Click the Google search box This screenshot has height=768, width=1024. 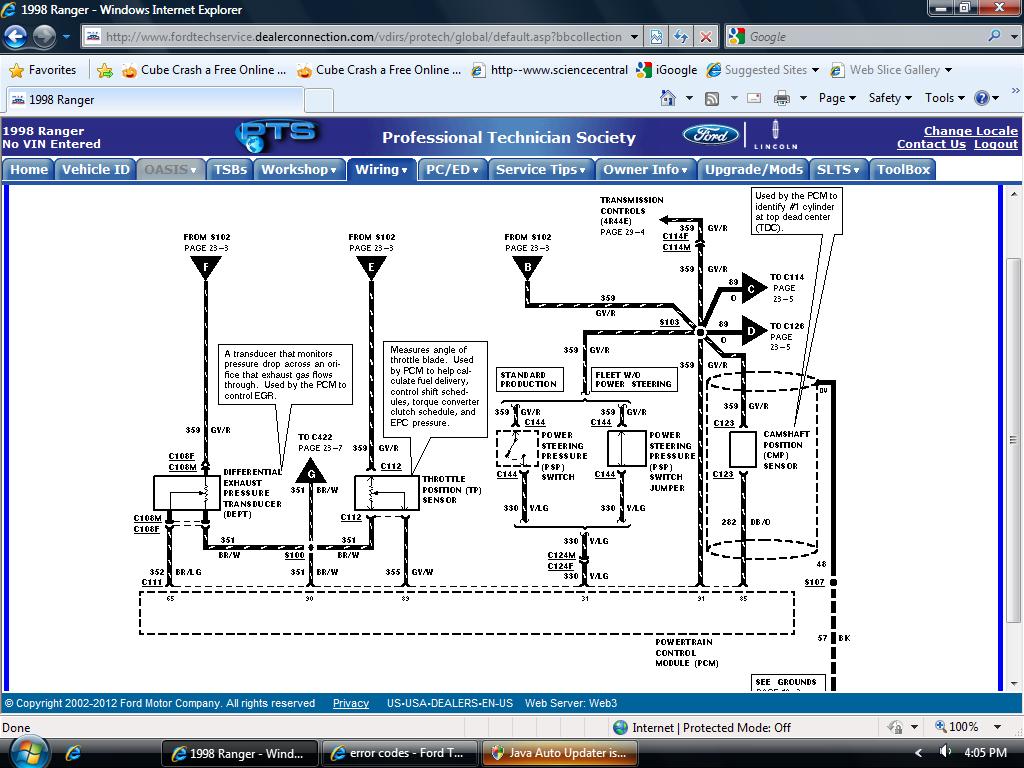pos(865,37)
